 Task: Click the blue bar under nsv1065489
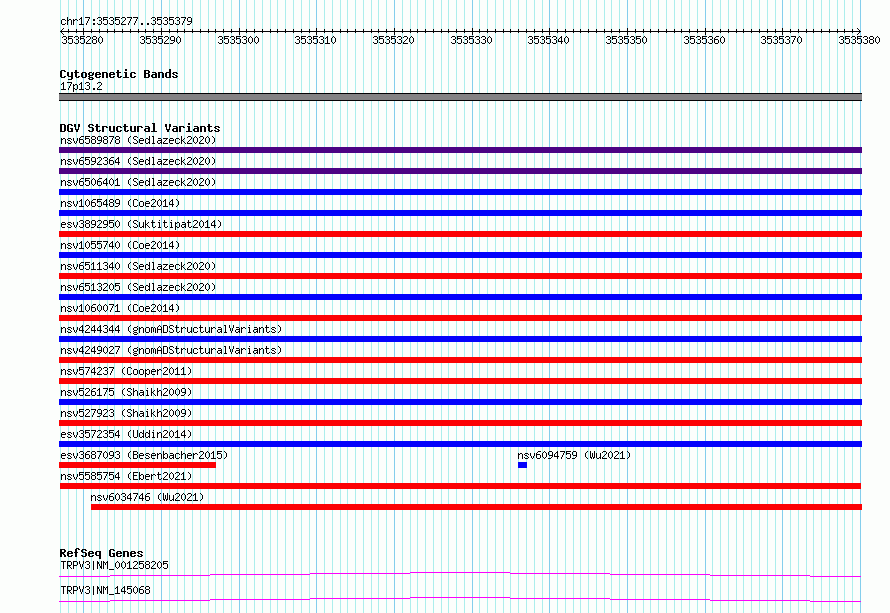click(460, 213)
